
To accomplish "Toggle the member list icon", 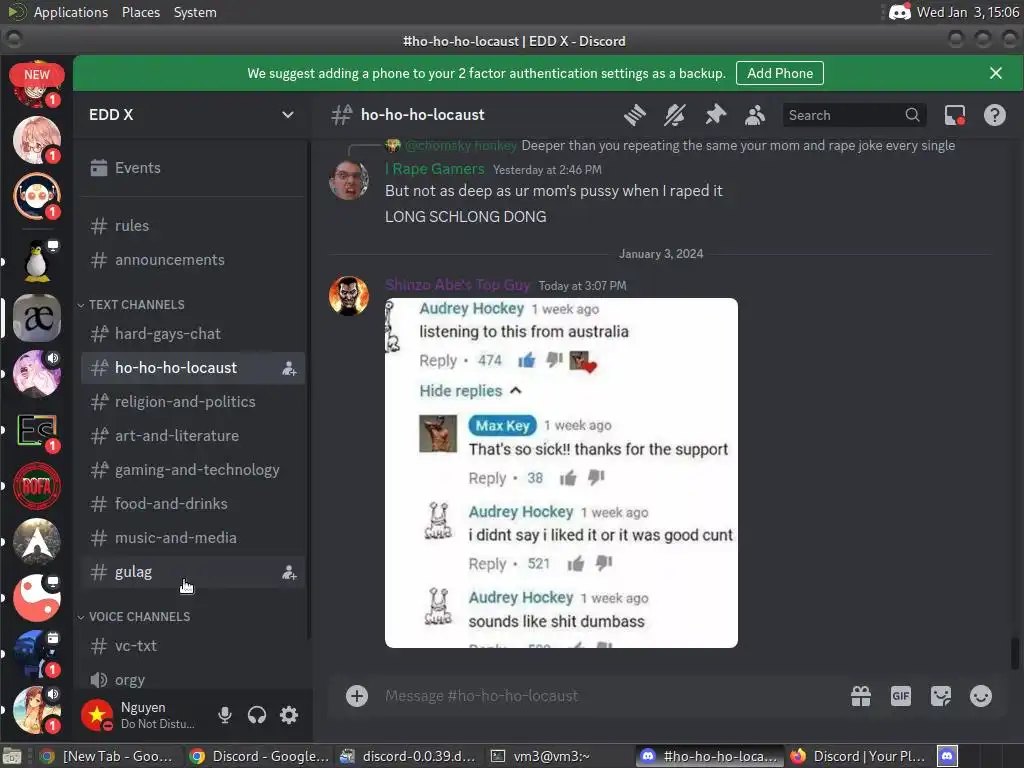I will point(755,115).
